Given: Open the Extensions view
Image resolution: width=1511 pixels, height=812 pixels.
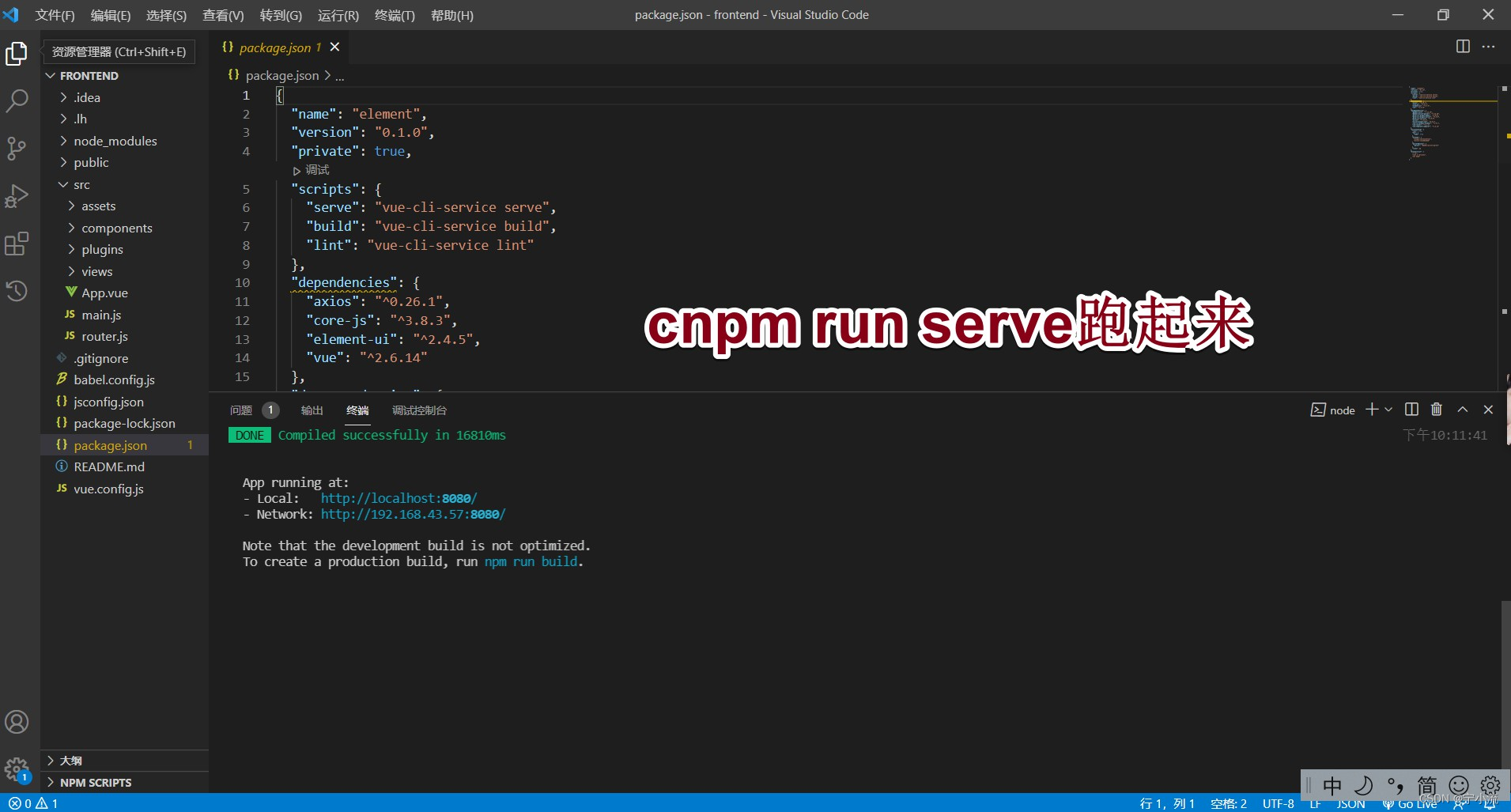Looking at the screenshot, I should [x=17, y=244].
